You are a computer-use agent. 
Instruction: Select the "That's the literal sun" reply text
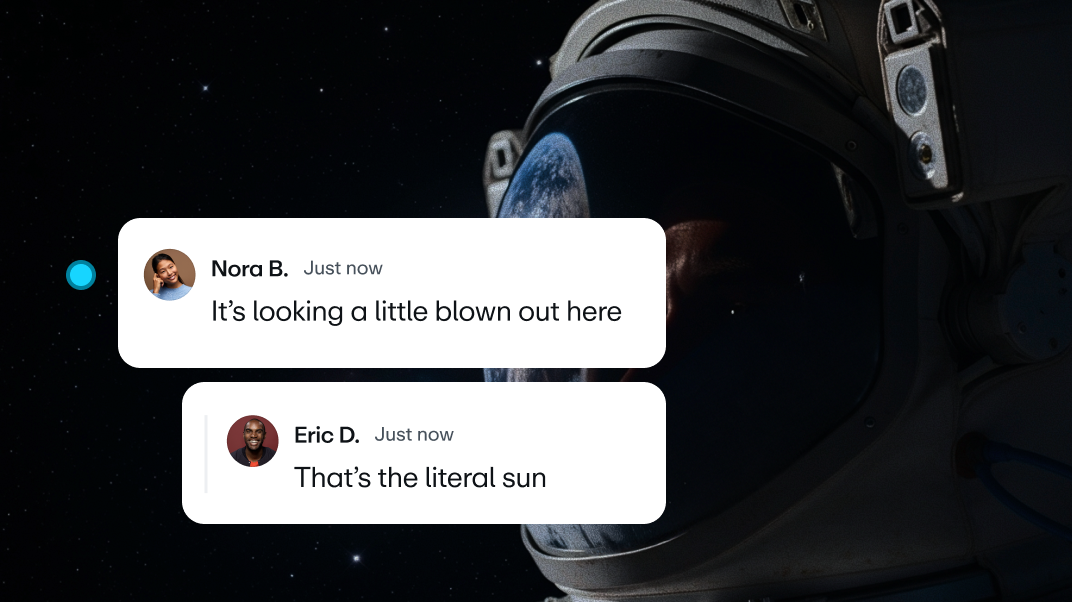(x=420, y=478)
